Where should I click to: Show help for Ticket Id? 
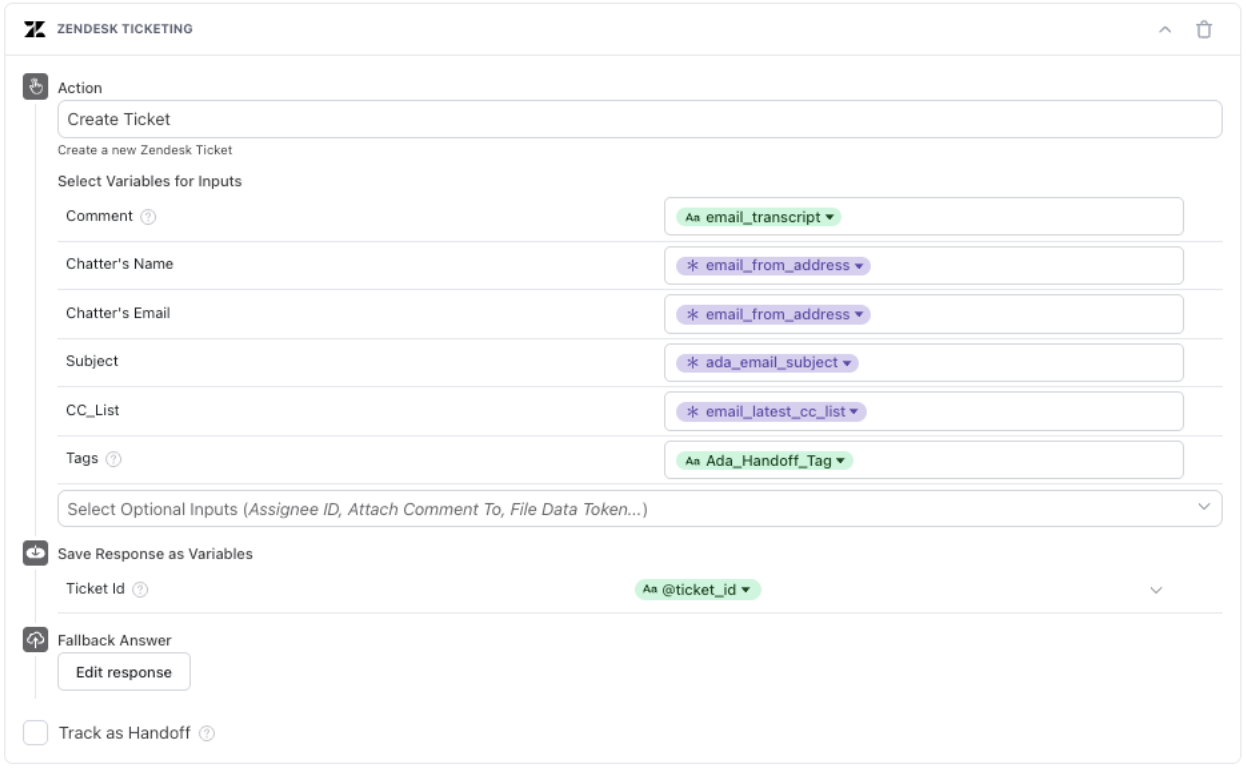pos(140,590)
